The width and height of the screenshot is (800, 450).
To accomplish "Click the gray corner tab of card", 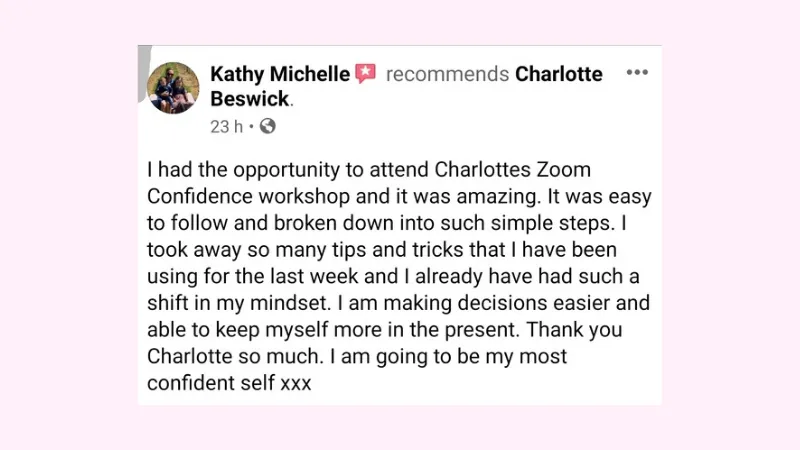I will point(144,73).
